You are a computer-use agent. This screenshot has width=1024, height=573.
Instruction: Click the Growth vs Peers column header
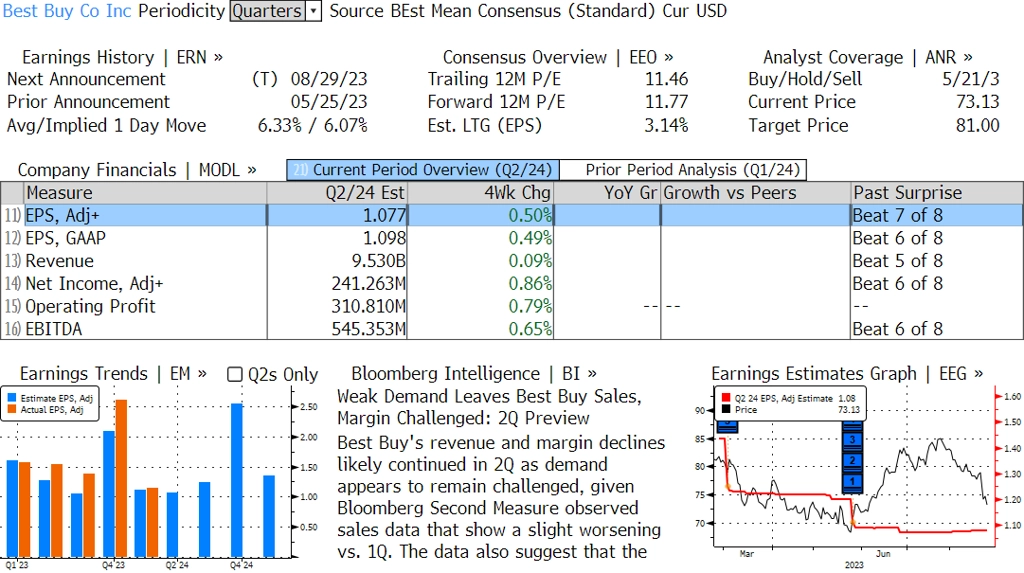[x=756, y=193]
